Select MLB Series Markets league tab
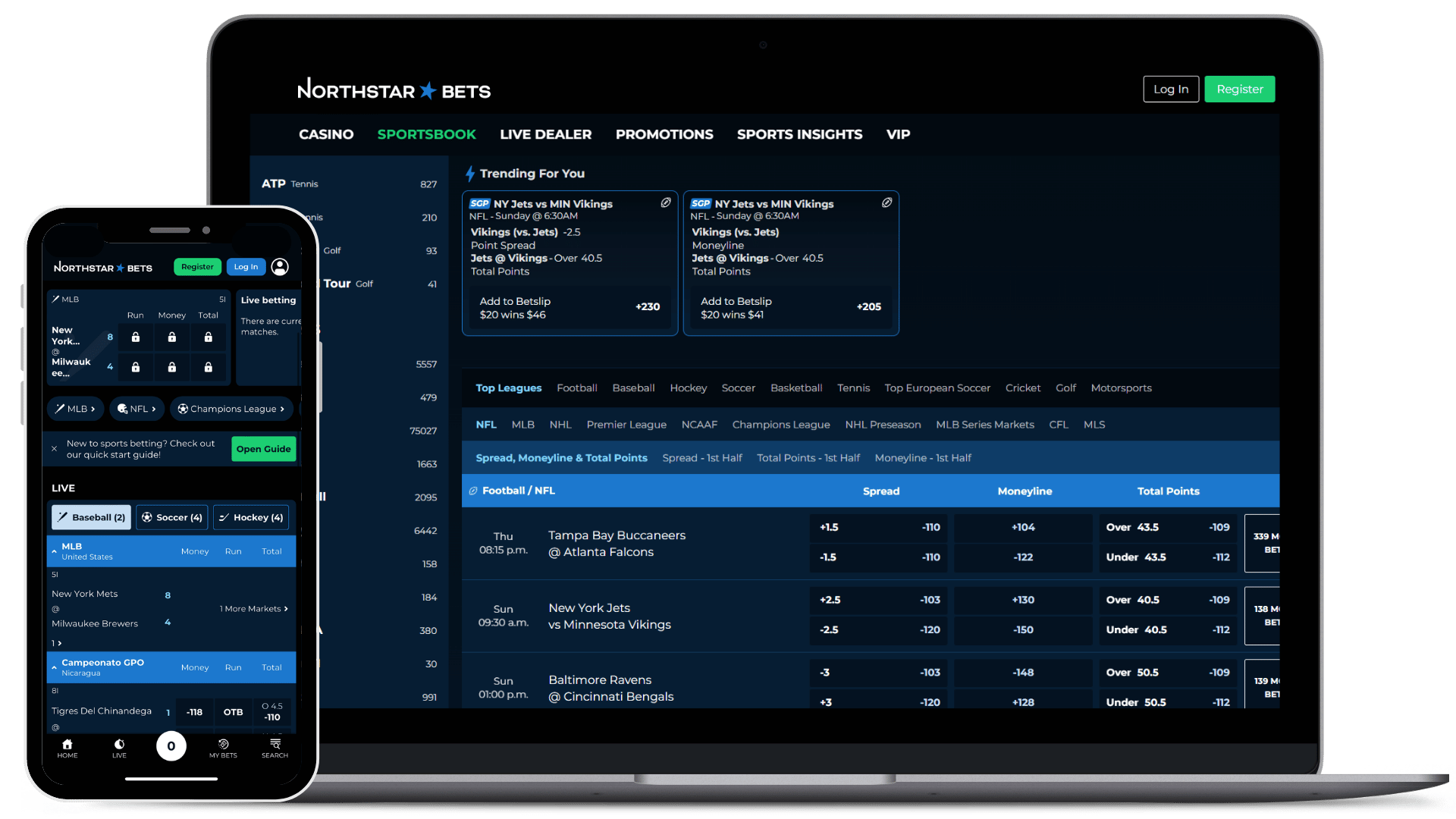The image size is (1456, 819). pyautogui.click(x=985, y=425)
